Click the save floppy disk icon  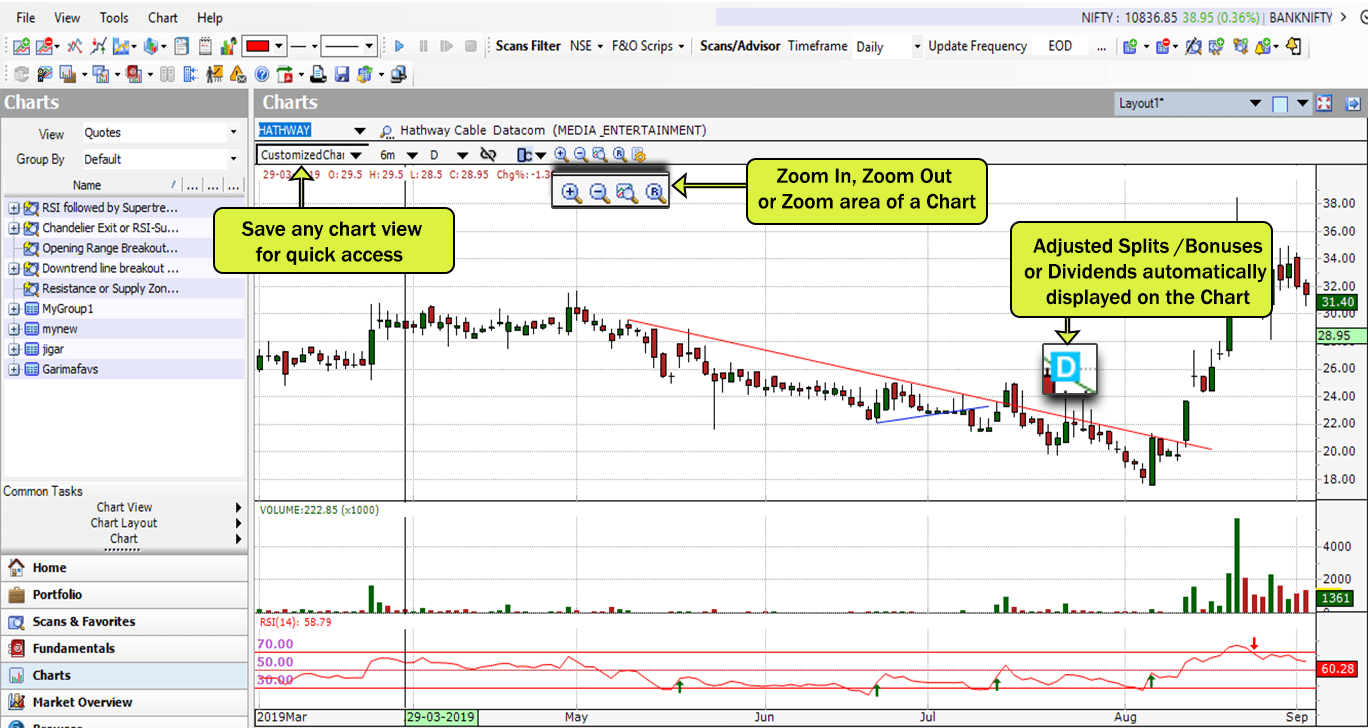point(341,74)
